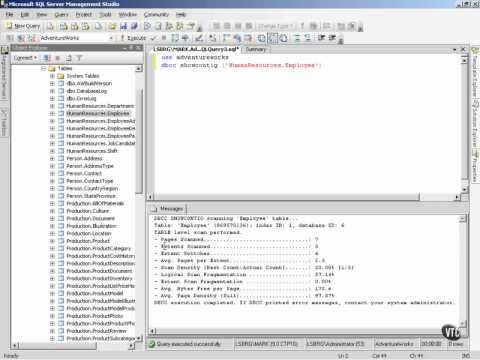Parse the query with the checkmark icon
The height and width of the screenshot is (360, 480).
[153, 38]
